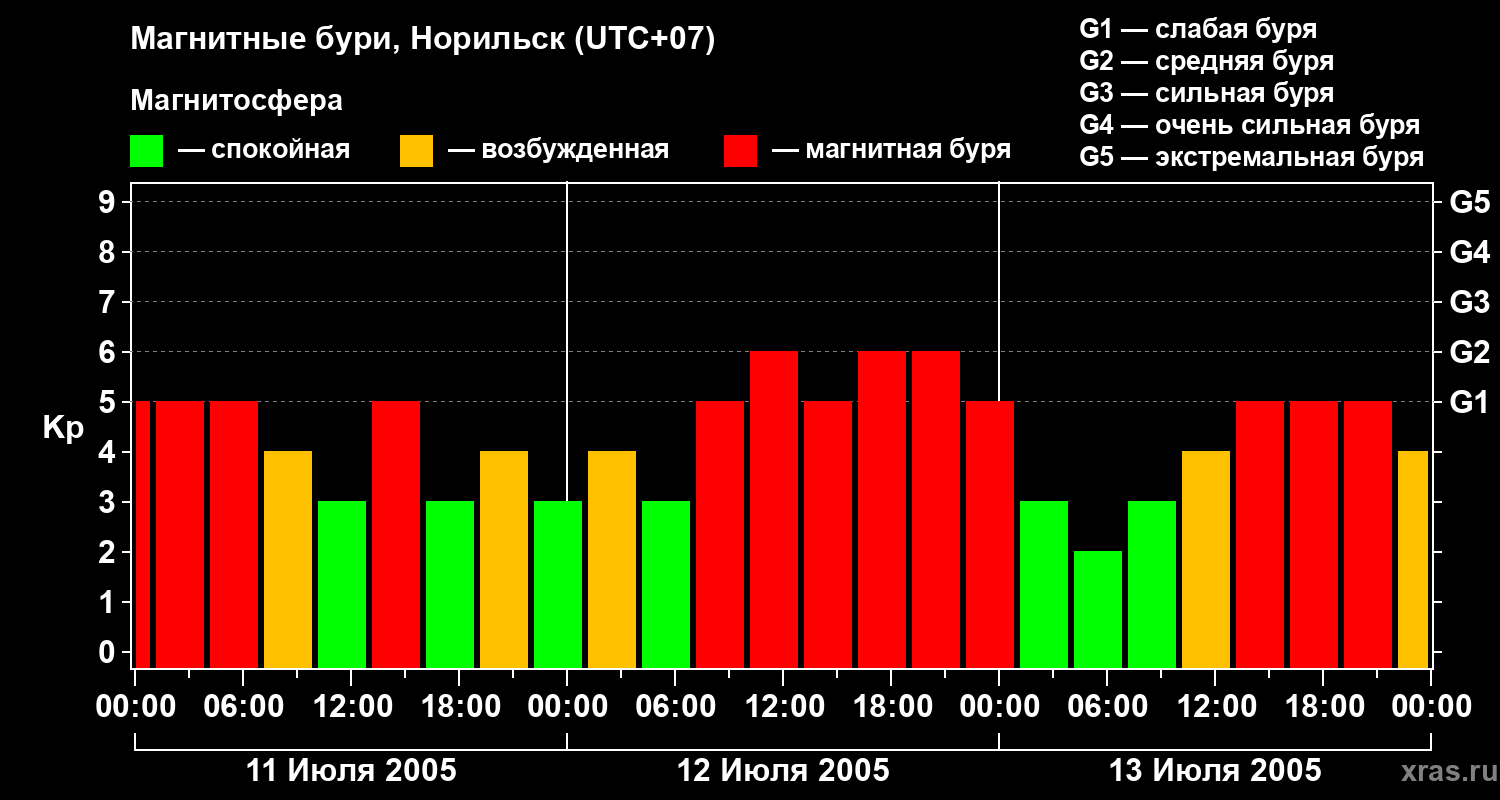
Task: Select the red Kp 5 bar at 06:00 on 11 July
Action: pyautogui.click(x=234, y=534)
